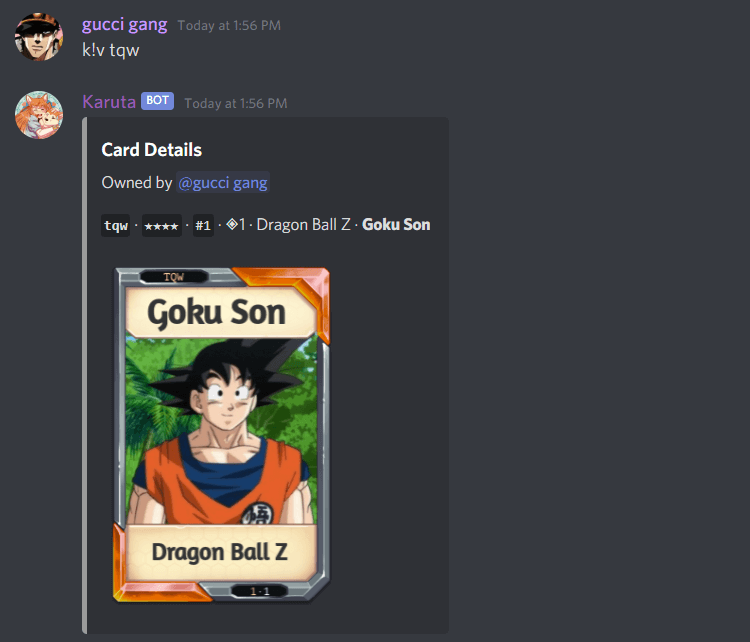Click the @gucci gang mention

click(223, 182)
